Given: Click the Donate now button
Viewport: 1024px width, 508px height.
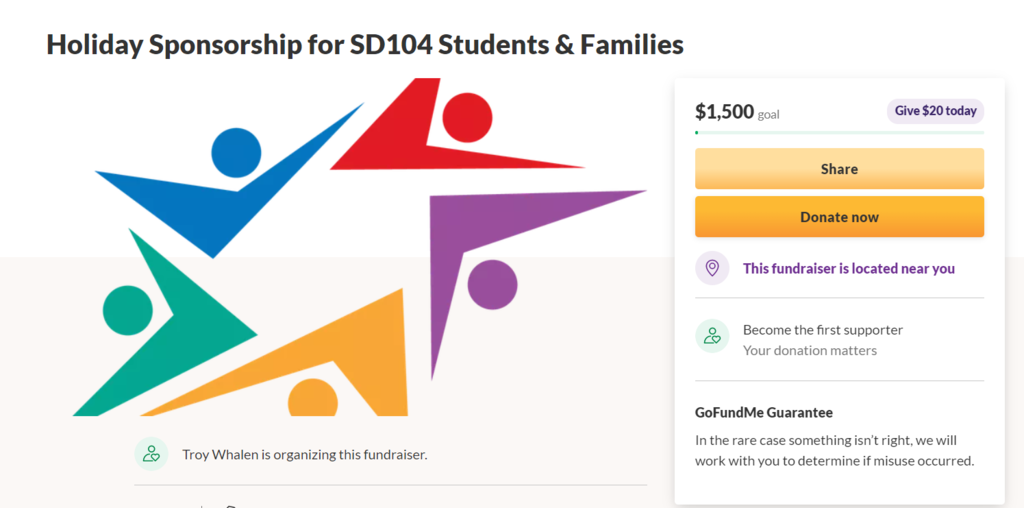Looking at the screenshot, I should click(839, 217).
